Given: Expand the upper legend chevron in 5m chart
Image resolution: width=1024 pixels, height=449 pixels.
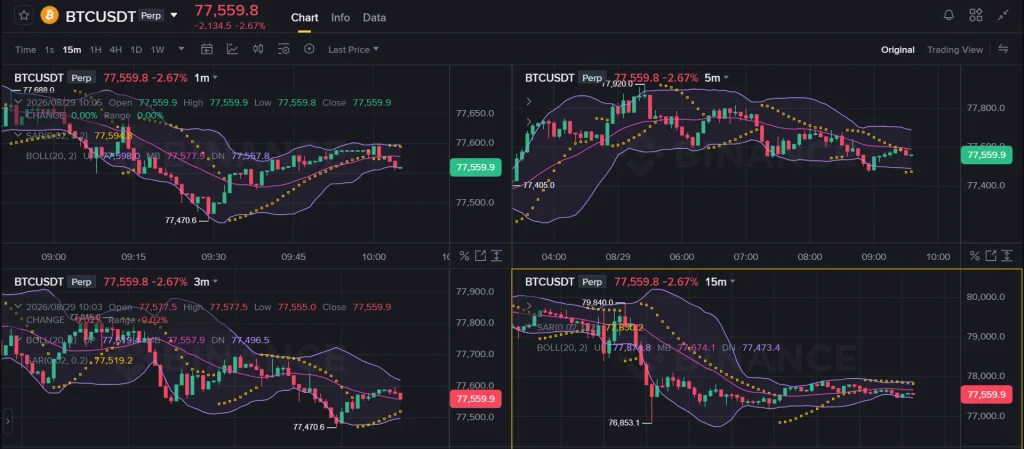Looking at the screenshot, I should 529,102.
